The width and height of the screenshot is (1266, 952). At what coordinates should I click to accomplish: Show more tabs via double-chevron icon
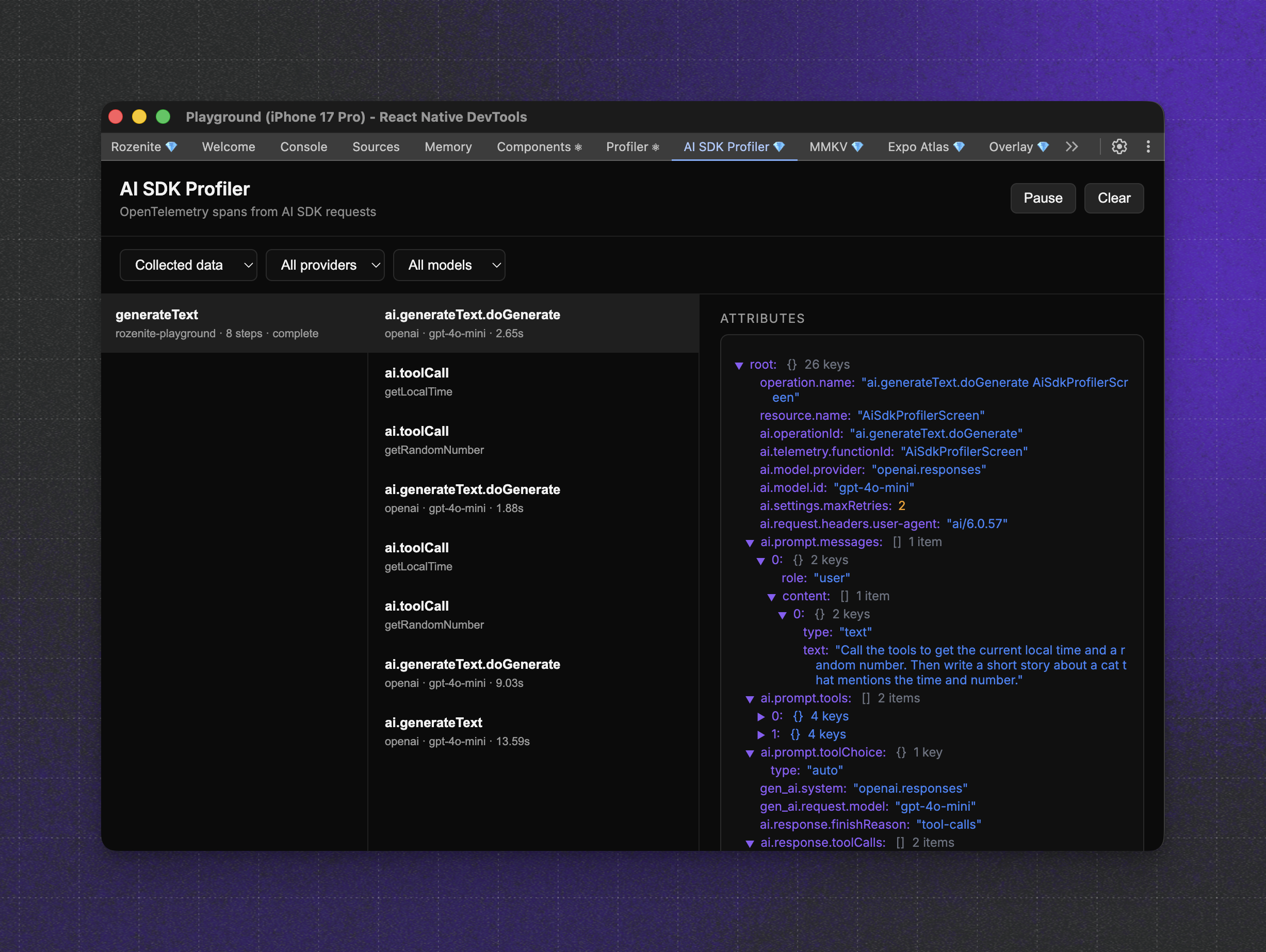click(1072, 146)
